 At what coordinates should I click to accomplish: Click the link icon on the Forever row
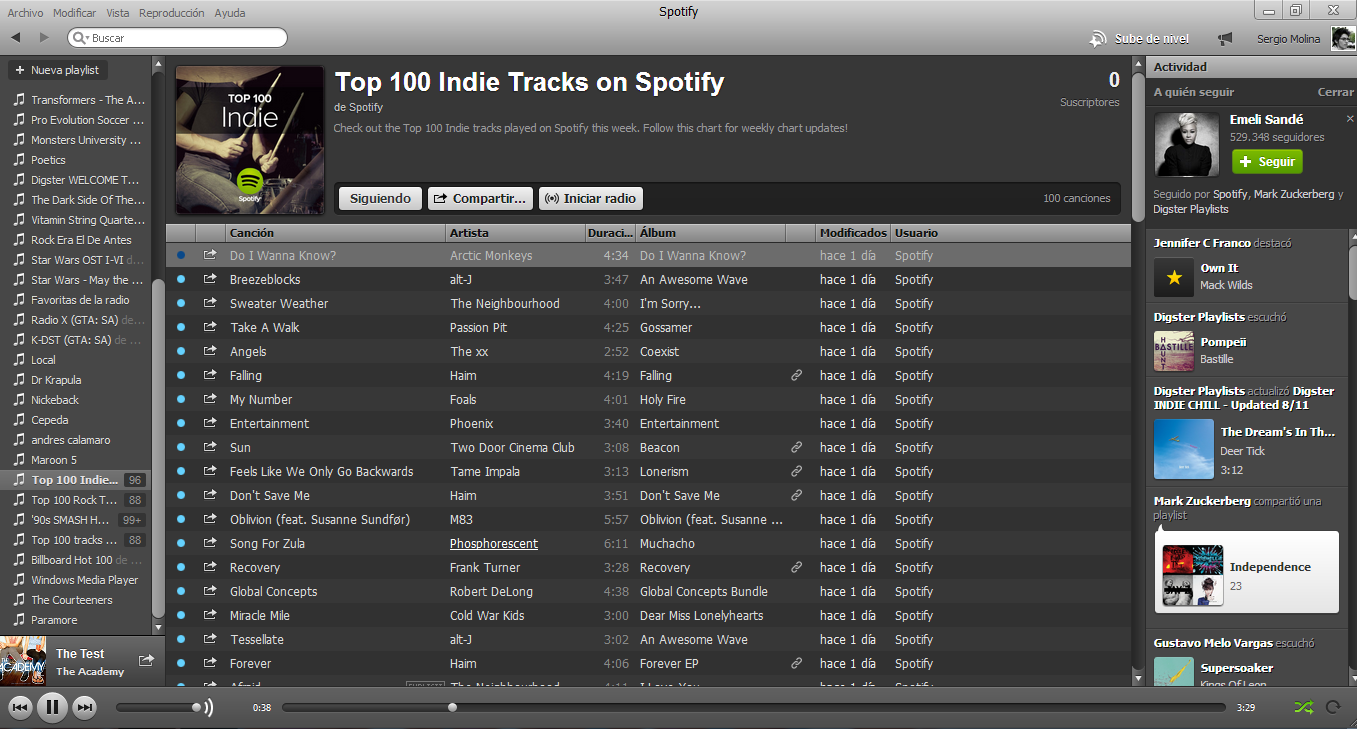coord(797,663)
